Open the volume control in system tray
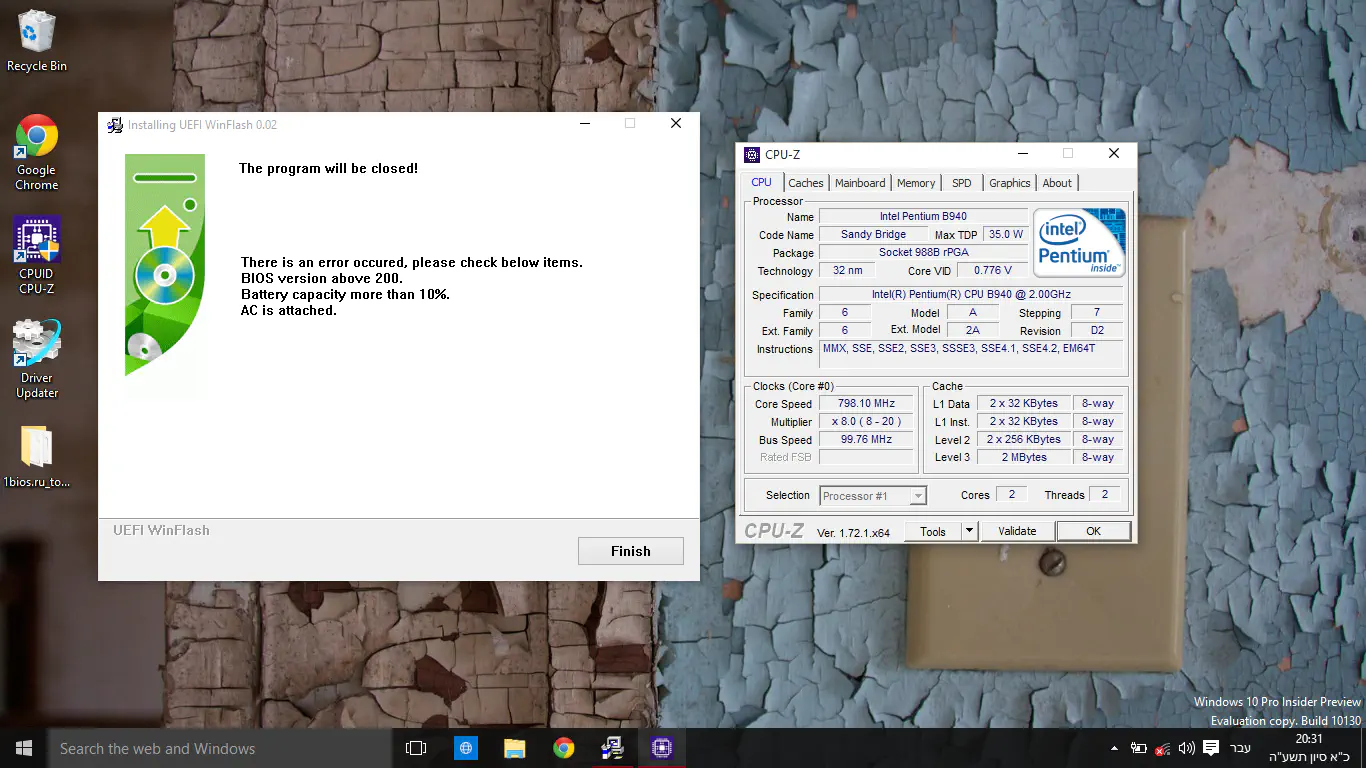 click(x=1187, y=748)
